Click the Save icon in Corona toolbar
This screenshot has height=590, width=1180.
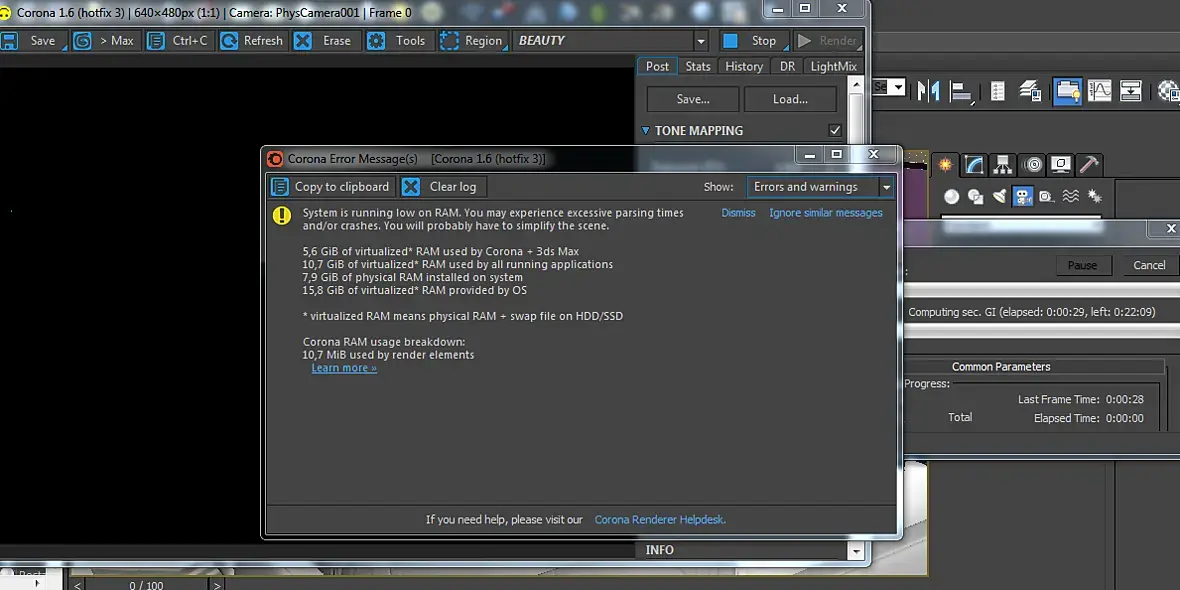click(x=8, y=41)
